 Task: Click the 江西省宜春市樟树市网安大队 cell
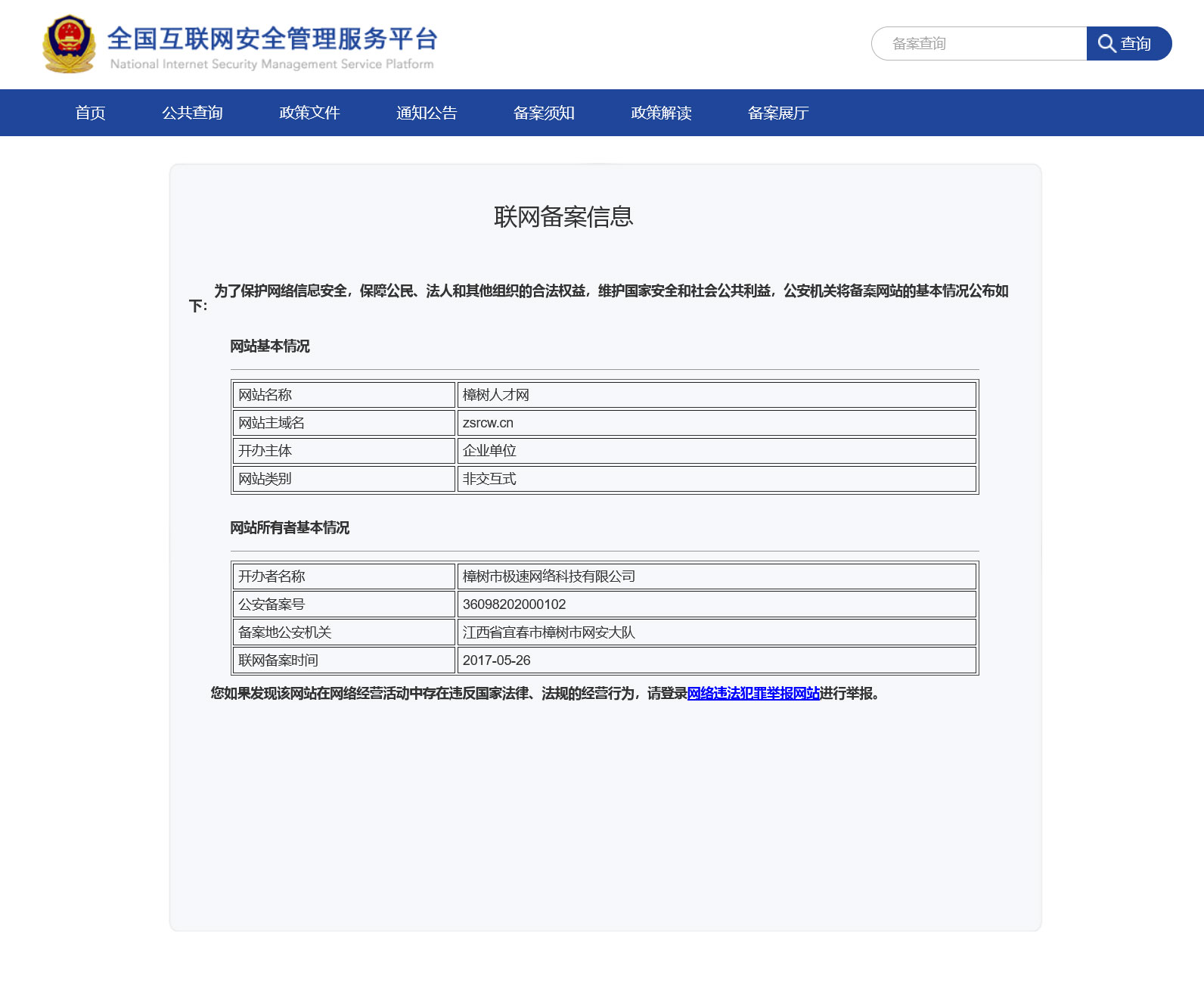717,632
